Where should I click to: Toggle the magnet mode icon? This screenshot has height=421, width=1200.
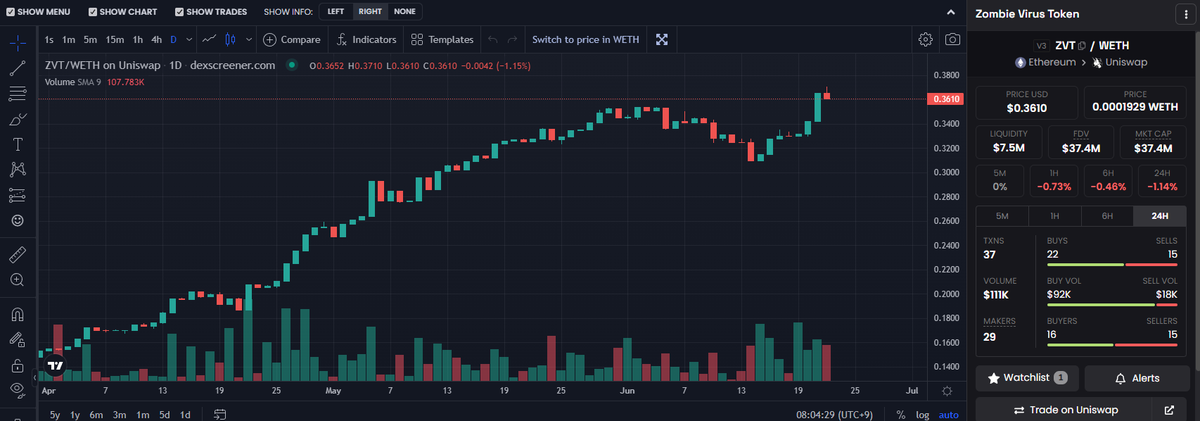tap(17, 314)
